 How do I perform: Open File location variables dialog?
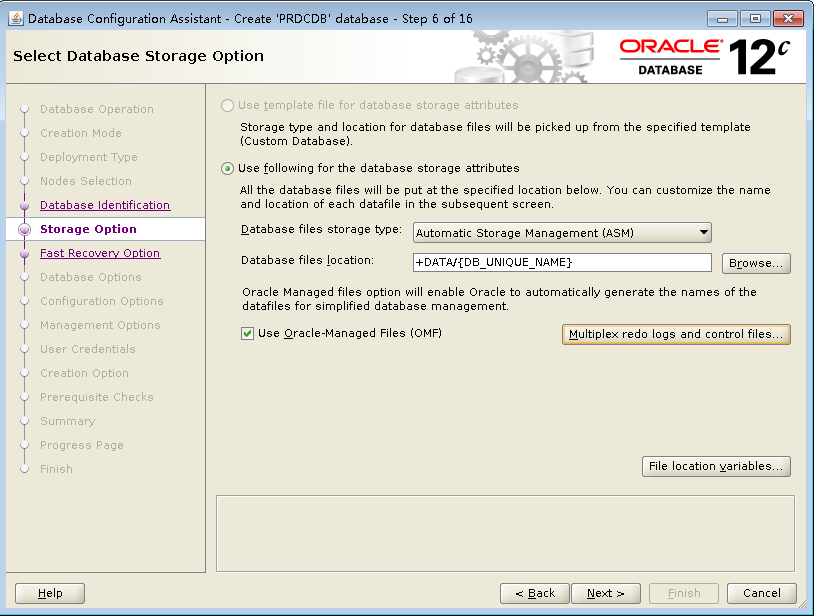coord(716,466)
